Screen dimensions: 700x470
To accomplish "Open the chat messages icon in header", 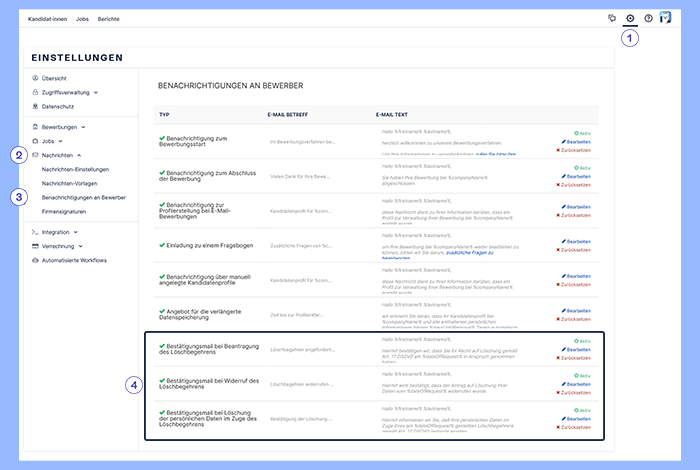I will coord(612,18).
